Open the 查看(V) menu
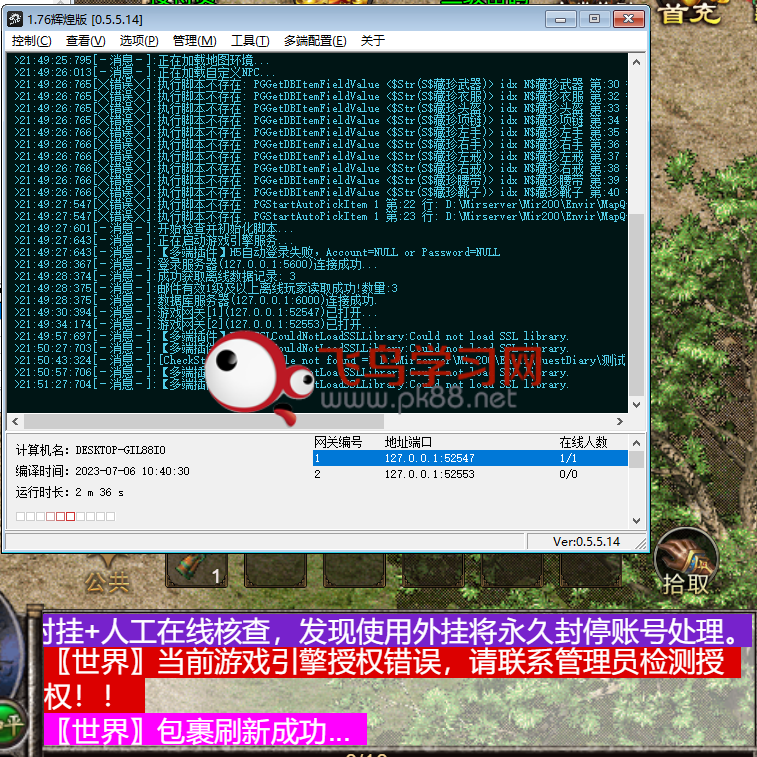This screenshot has height=757, width=757. pyautogui.click(x=85, y=41)
